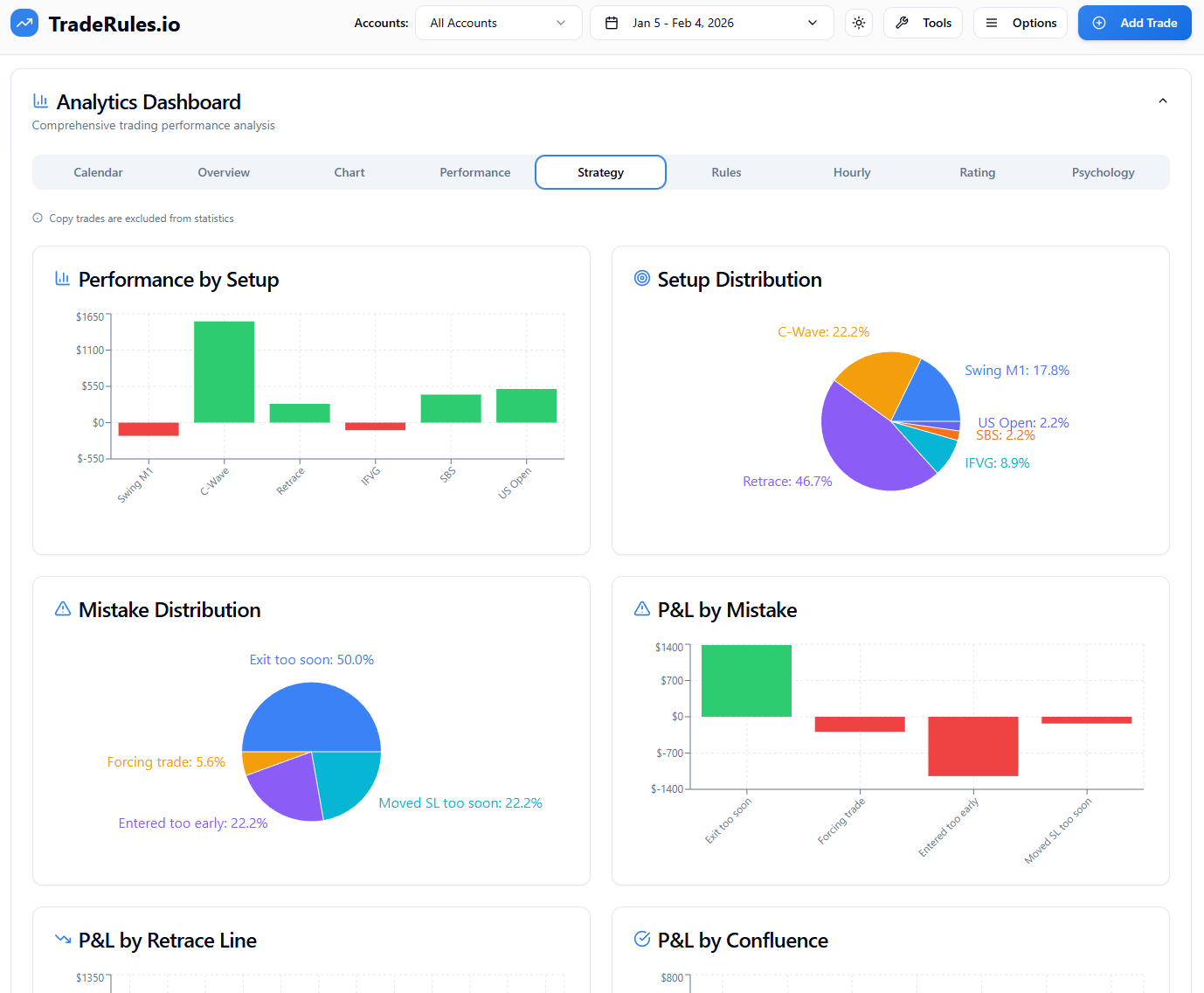Switch to the Hourly tab

point(852,172)
